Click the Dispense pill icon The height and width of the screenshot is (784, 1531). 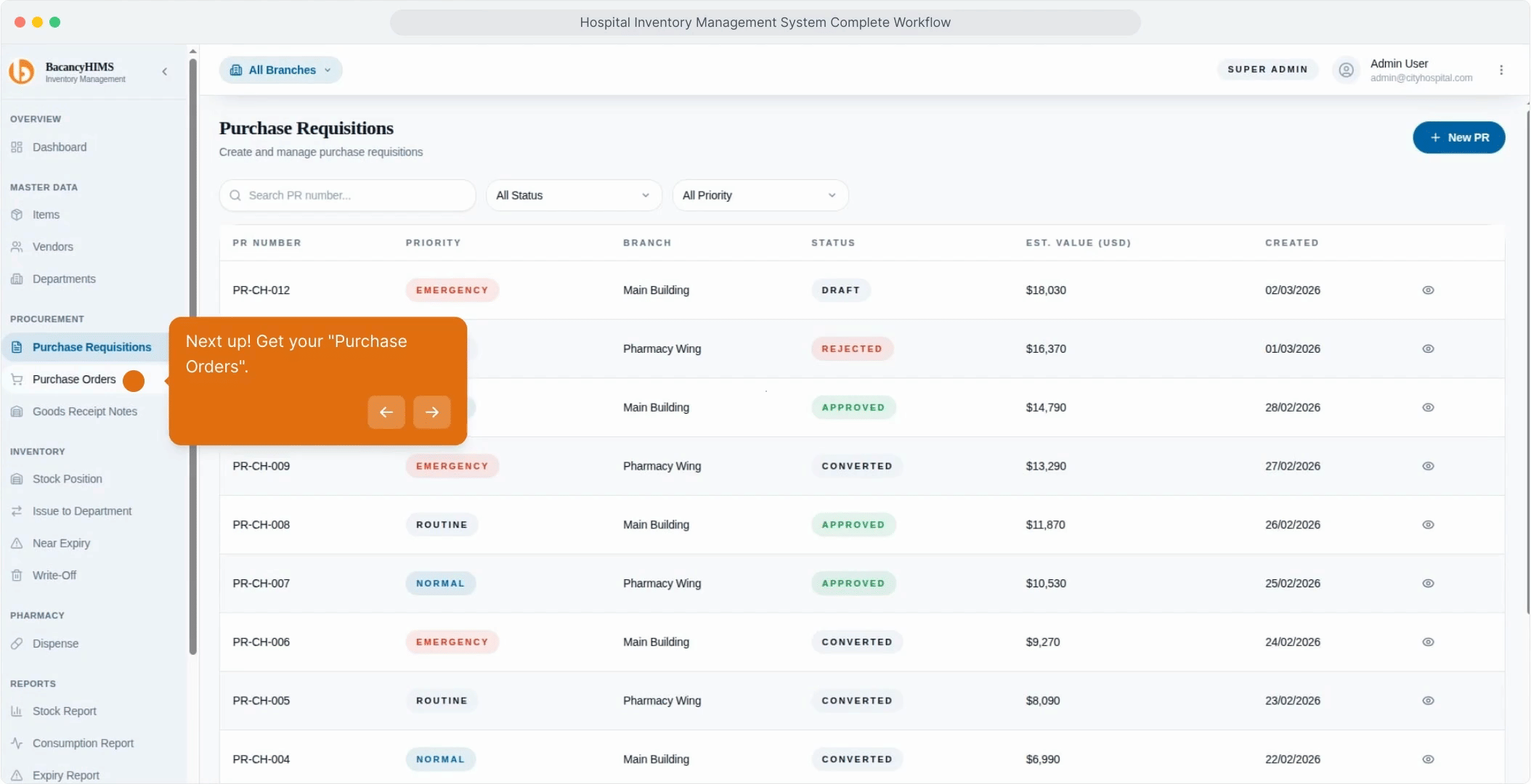pyautogui.click(x=17, y=644)
